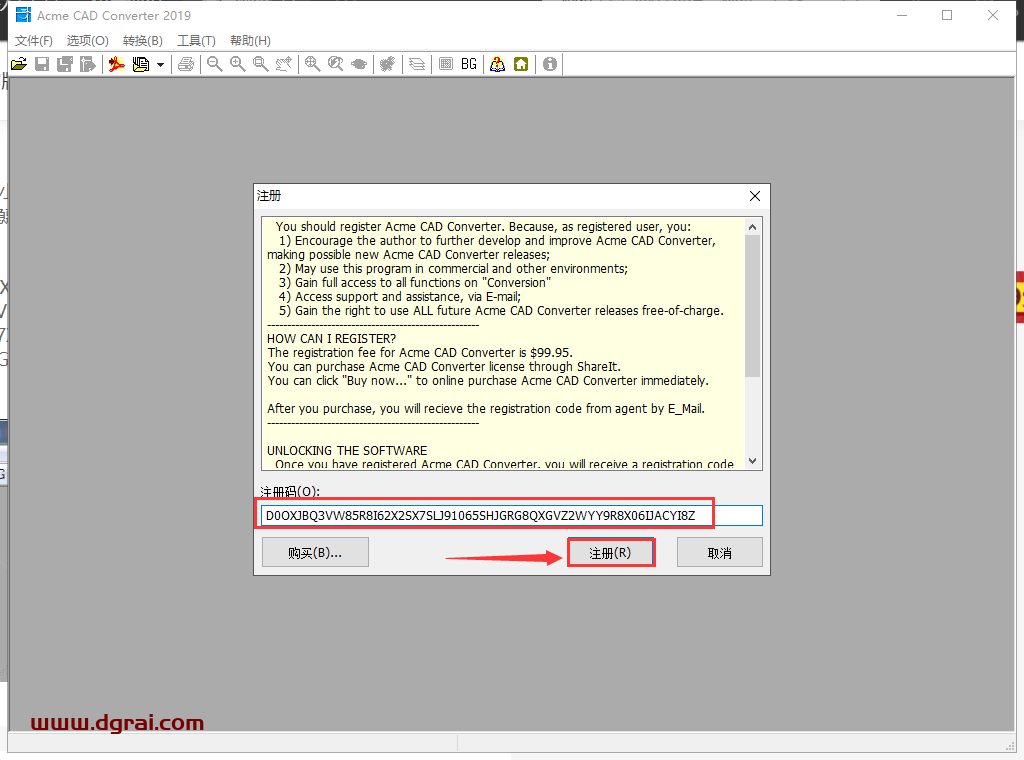The height and width of the screenshot is (760, 1024).
Task: Close the 注册 dialog with X
Action: pyautogui.click(x=755, y=196)
